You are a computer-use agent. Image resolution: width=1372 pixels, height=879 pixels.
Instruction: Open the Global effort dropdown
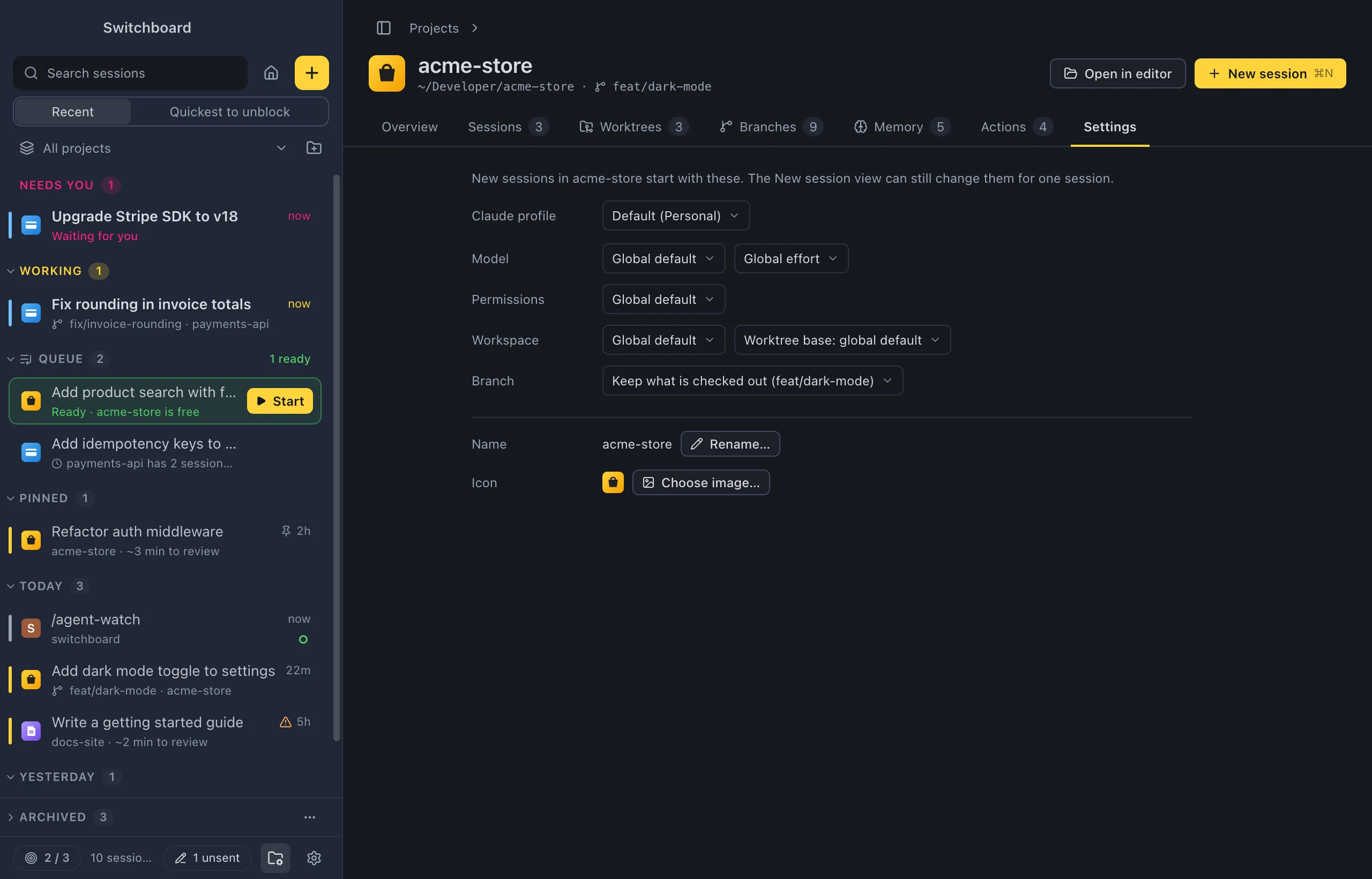791,258
